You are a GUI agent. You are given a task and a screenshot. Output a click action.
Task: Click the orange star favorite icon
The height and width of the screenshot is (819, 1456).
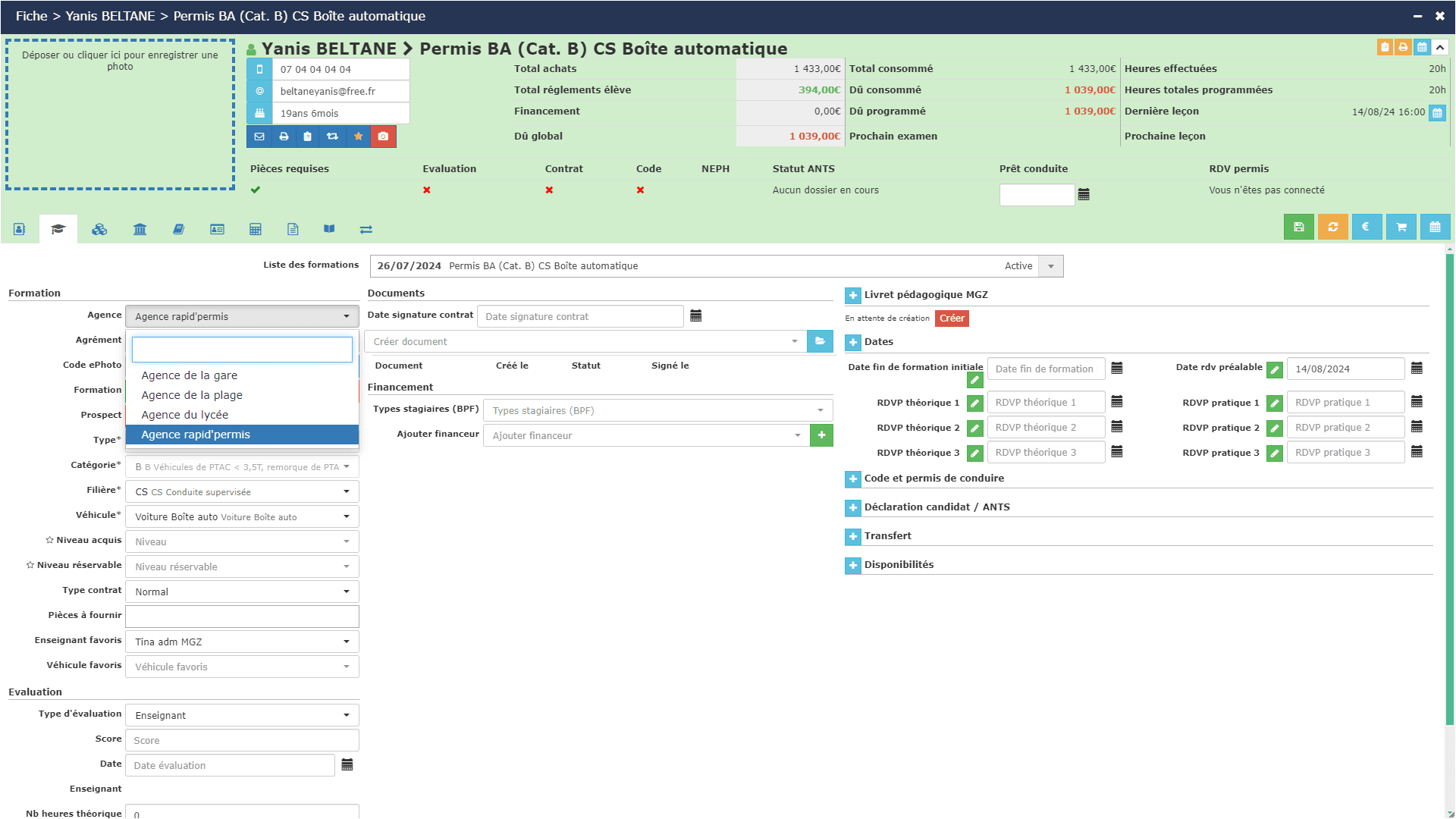[358, 136]
